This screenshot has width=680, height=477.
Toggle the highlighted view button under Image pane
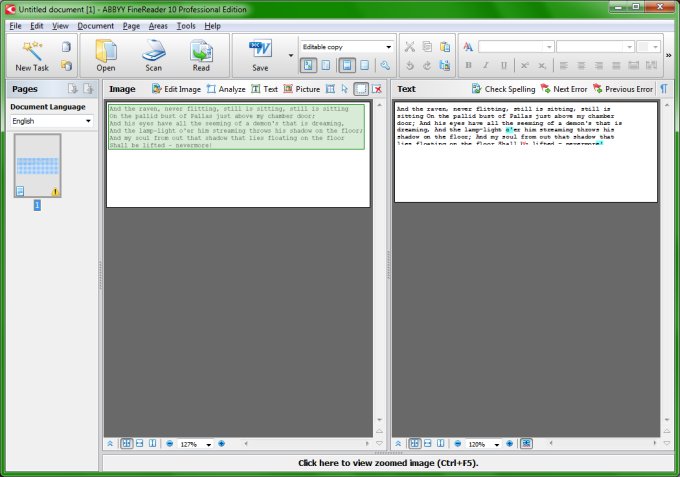(x=126, y=444)
